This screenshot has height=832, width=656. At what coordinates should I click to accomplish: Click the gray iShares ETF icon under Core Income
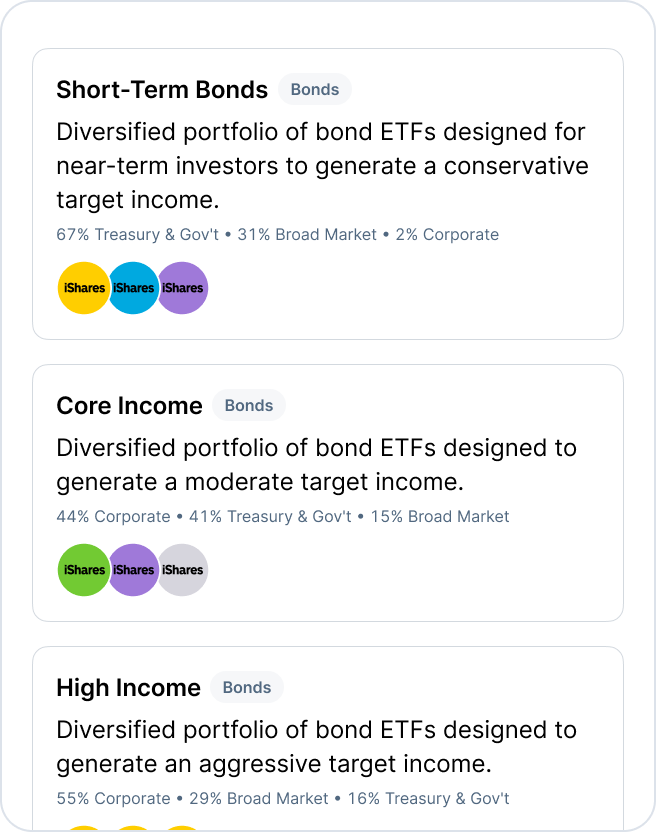coord(182,570)
